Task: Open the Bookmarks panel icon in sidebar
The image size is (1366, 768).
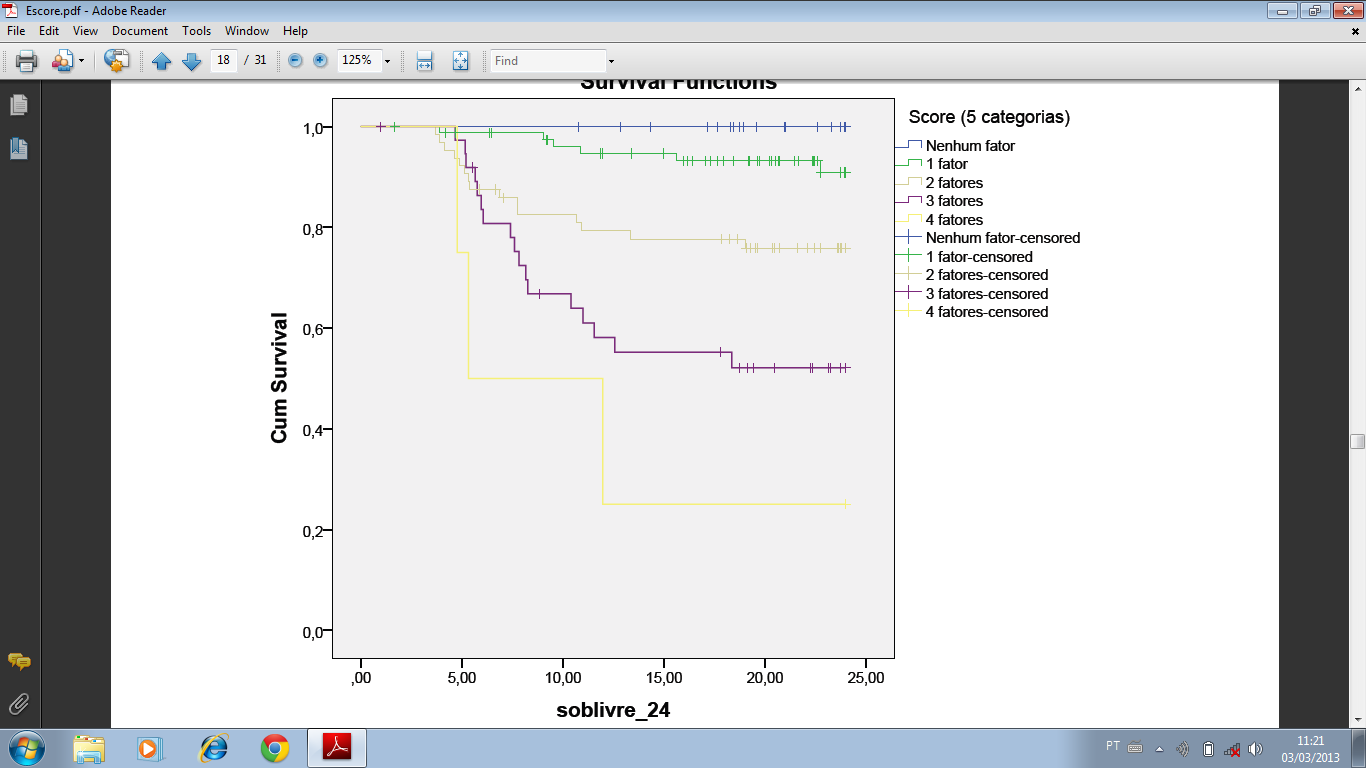Action: pos(19,149)
